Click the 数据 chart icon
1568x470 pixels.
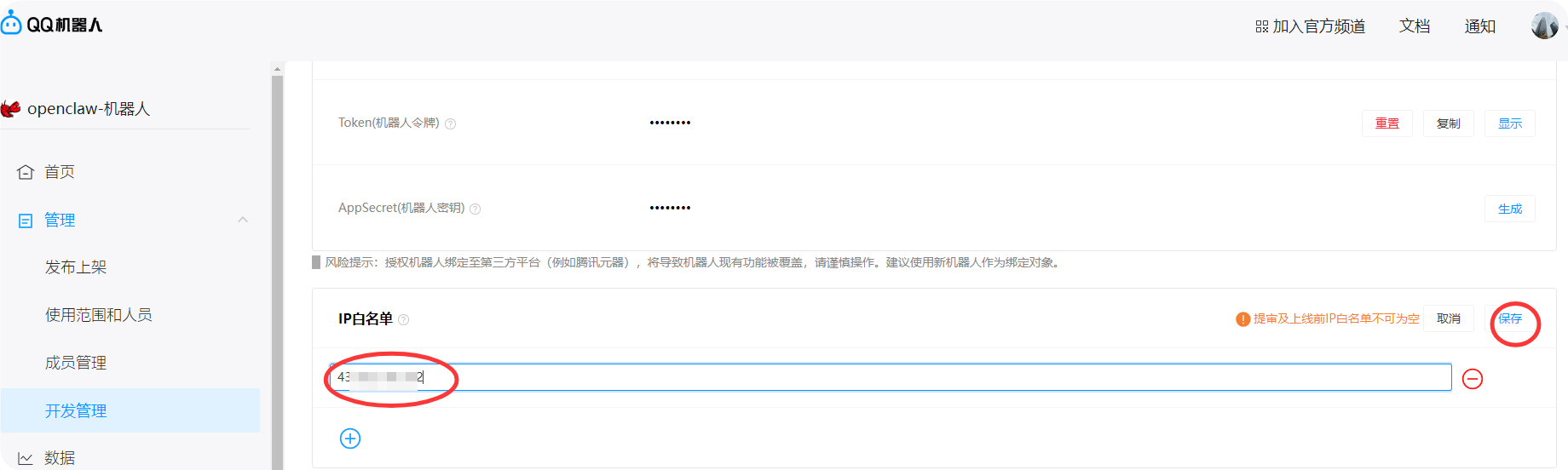pos(26,458)
